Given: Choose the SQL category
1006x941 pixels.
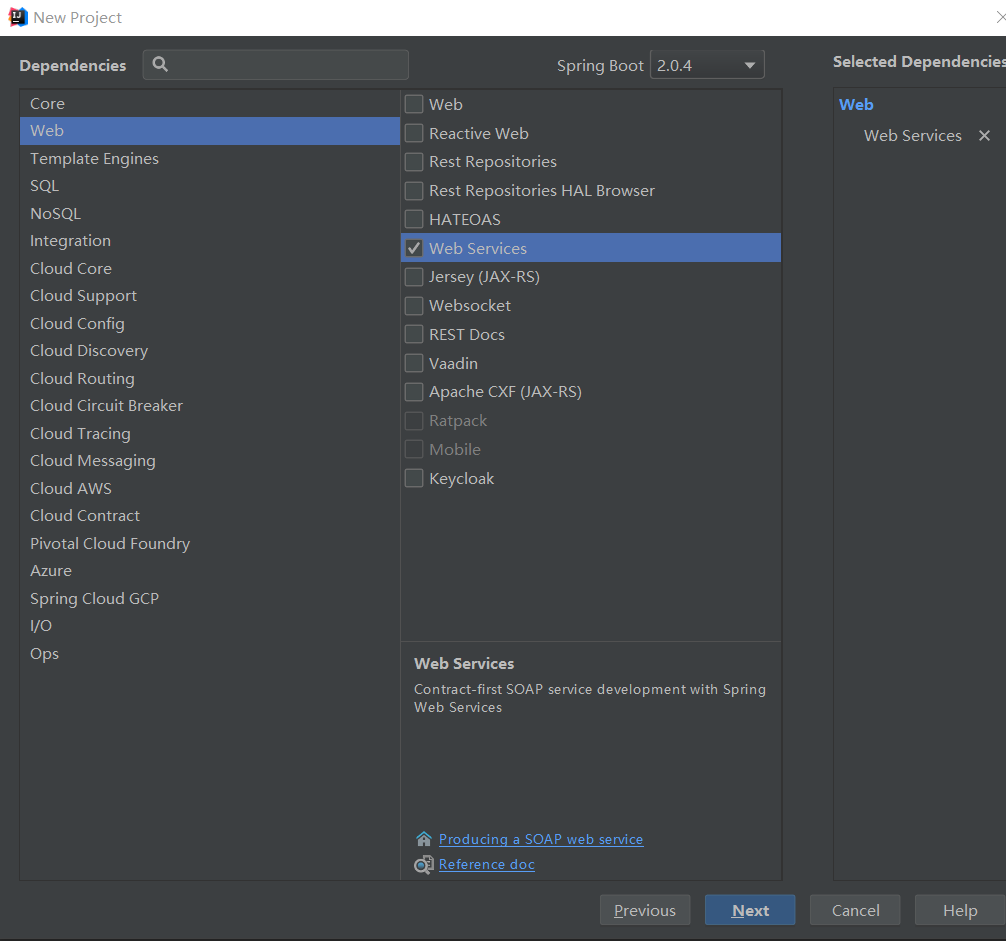Looking at the screenshot, I should coord(210,186).
